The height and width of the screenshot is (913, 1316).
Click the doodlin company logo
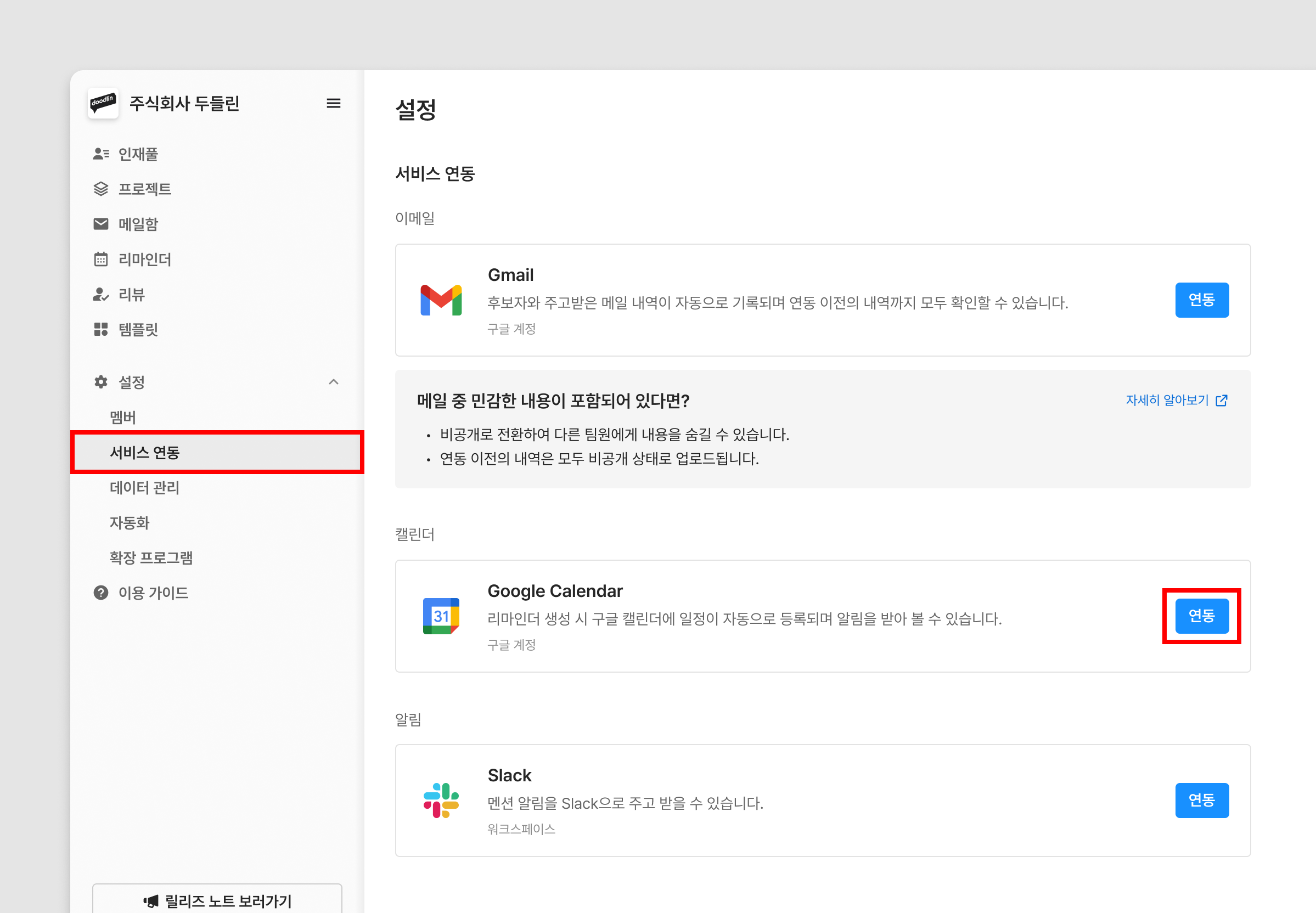click(x=104, y=104)
